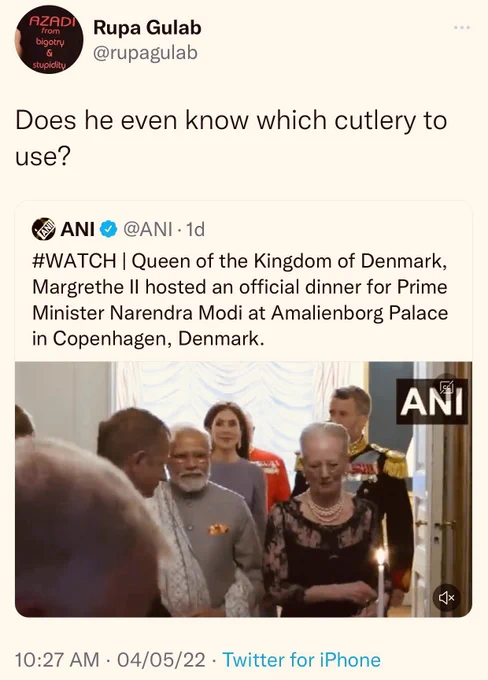Open the three-dot more options menu
This screenshot has width=488, height=680.
pyautogui.click(x=462, y=28)
